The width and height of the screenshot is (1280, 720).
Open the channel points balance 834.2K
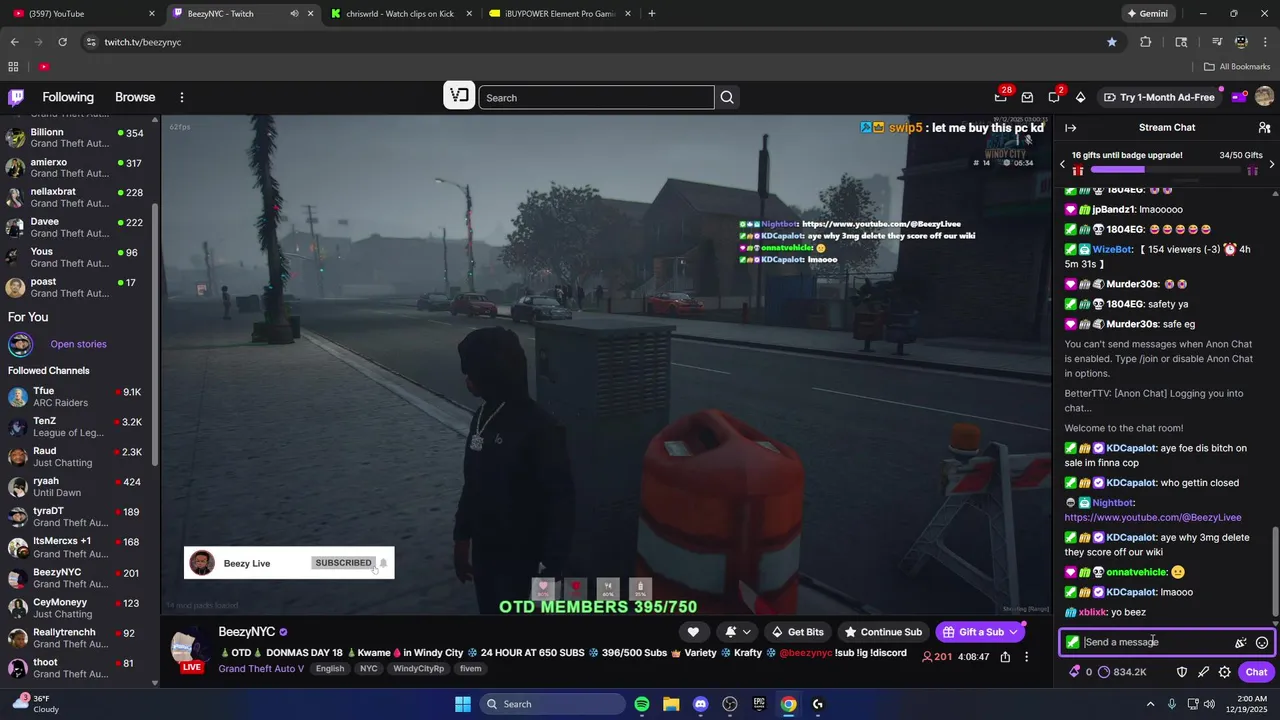coord(1123,672)
